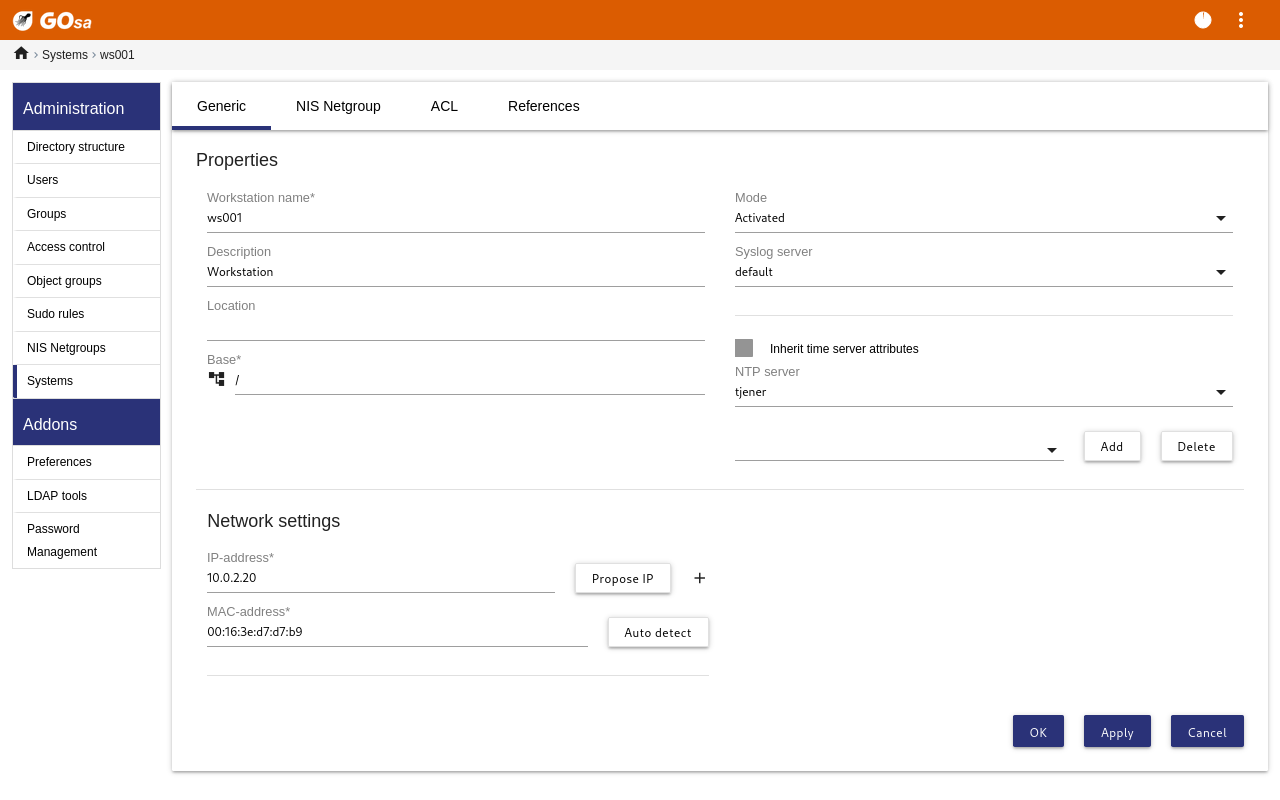1280x800 pixels.
Task: Open the ACL tab
Action: pyautogui.click(x=444, y=106)
